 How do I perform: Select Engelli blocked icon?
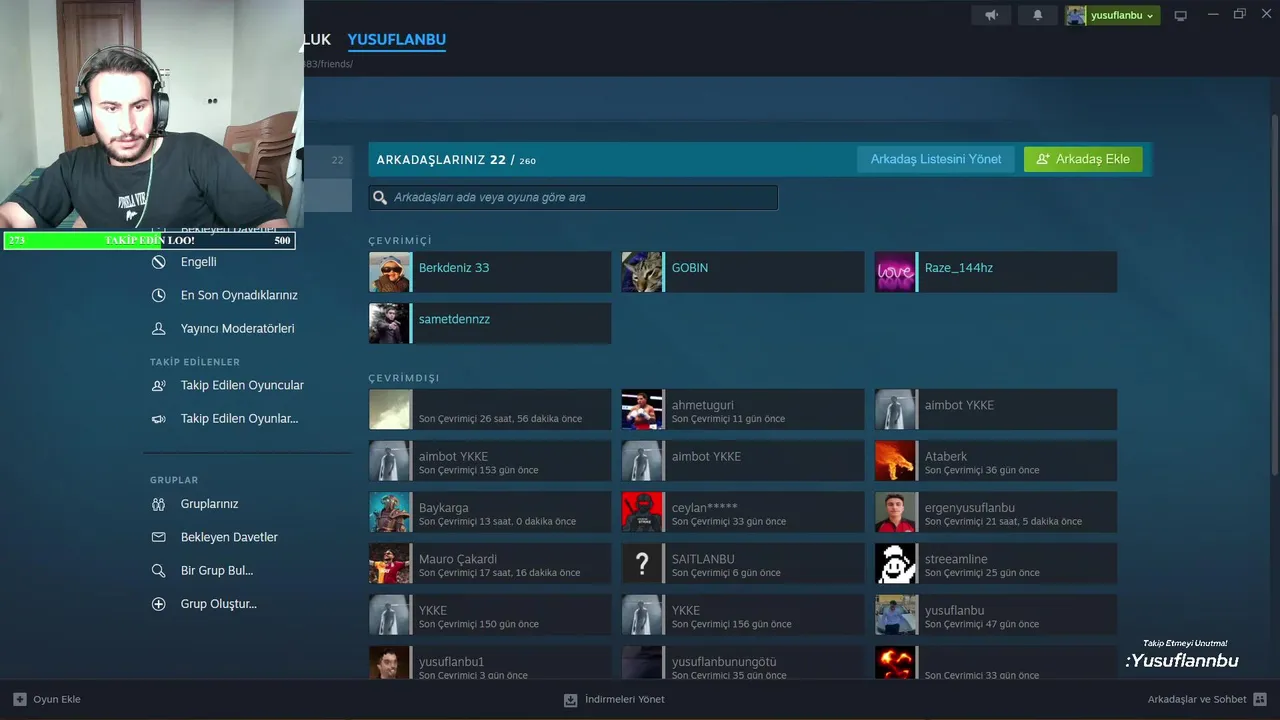click(159, 262)
